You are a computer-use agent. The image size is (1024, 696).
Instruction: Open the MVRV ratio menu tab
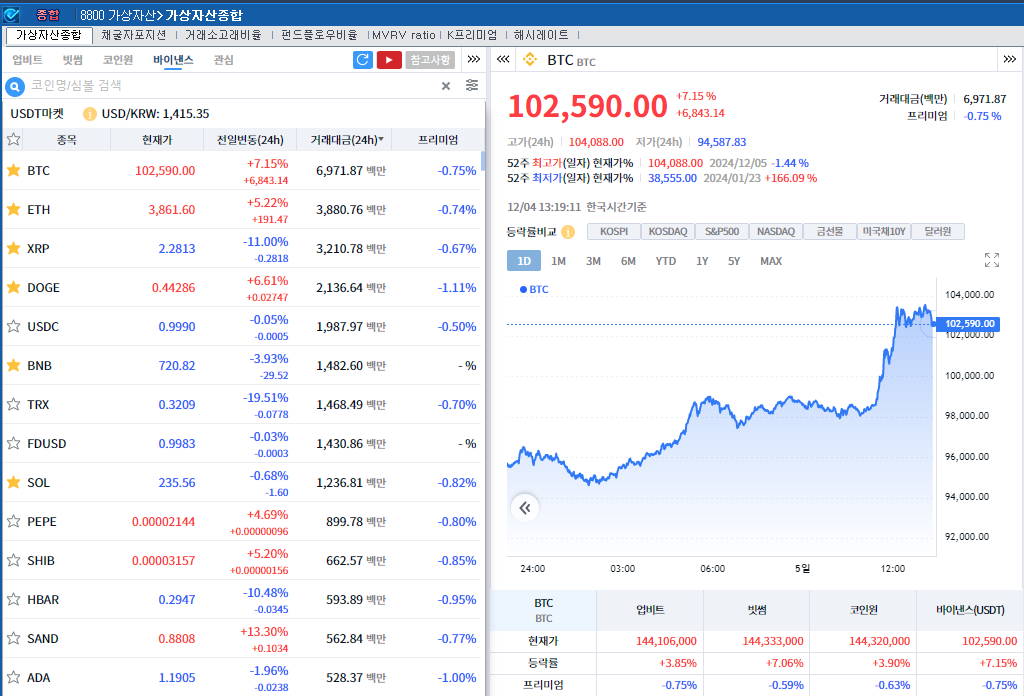[x=403, y=34]
